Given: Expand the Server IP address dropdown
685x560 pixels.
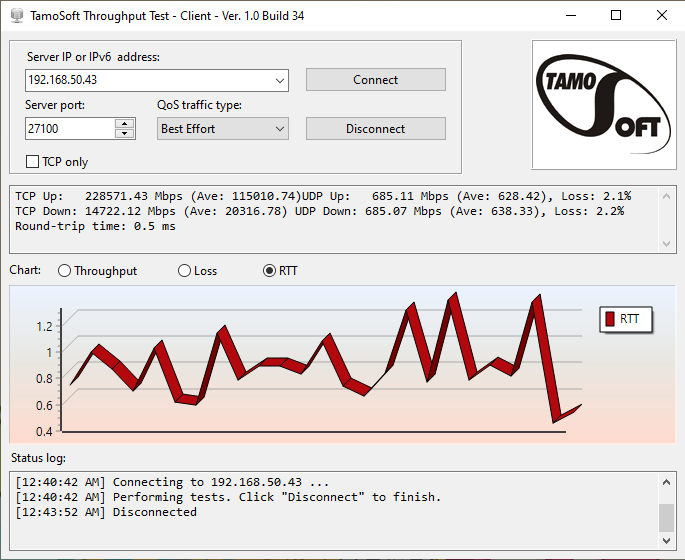Looking at the screenshot, I should pos(278,80).
